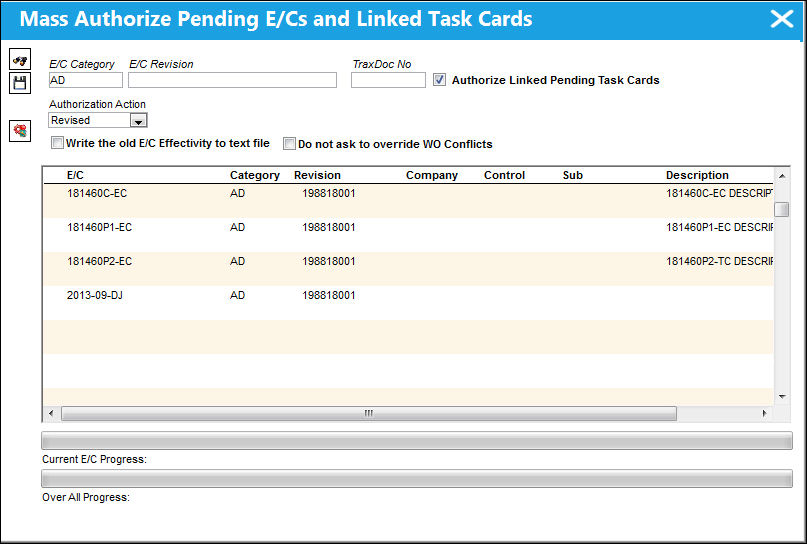Tick Do not ask to override WO Conflicts
Image resolution: width=807 pixels, height=544 pixels.
click(289, 144)
